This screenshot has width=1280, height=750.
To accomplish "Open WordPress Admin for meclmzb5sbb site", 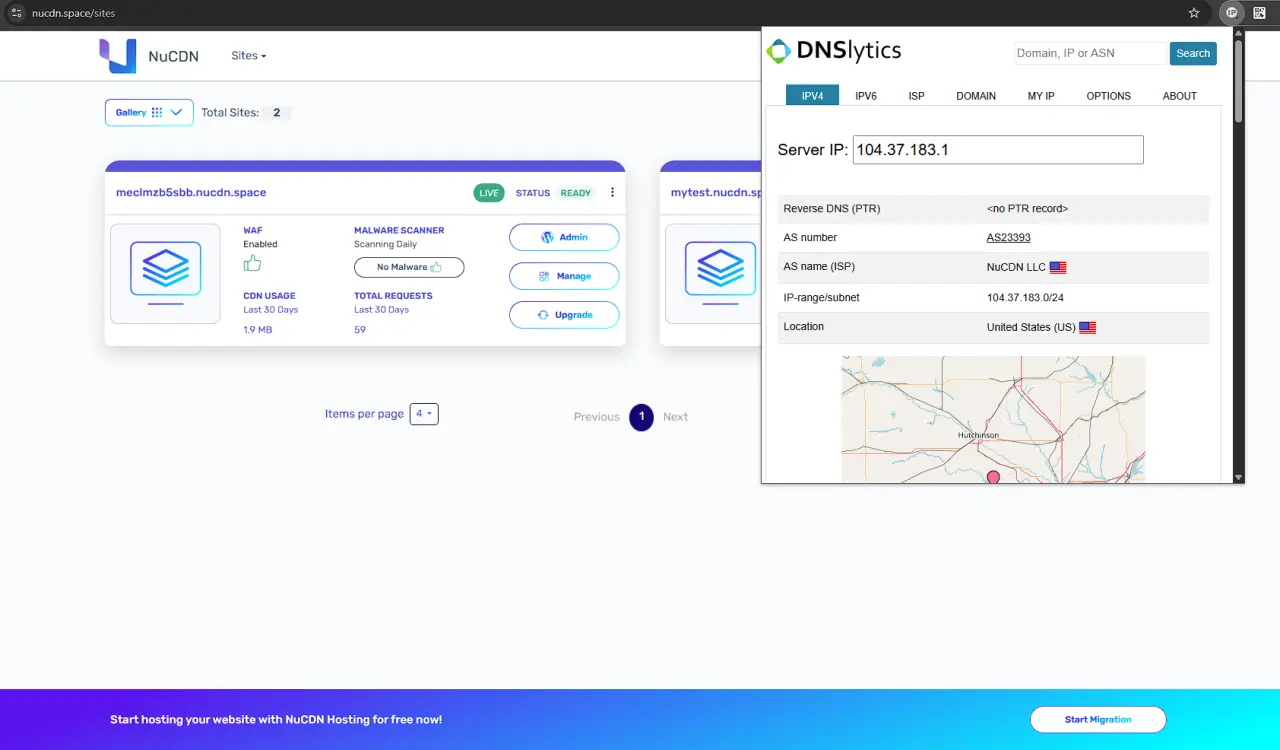I will 564,237.
